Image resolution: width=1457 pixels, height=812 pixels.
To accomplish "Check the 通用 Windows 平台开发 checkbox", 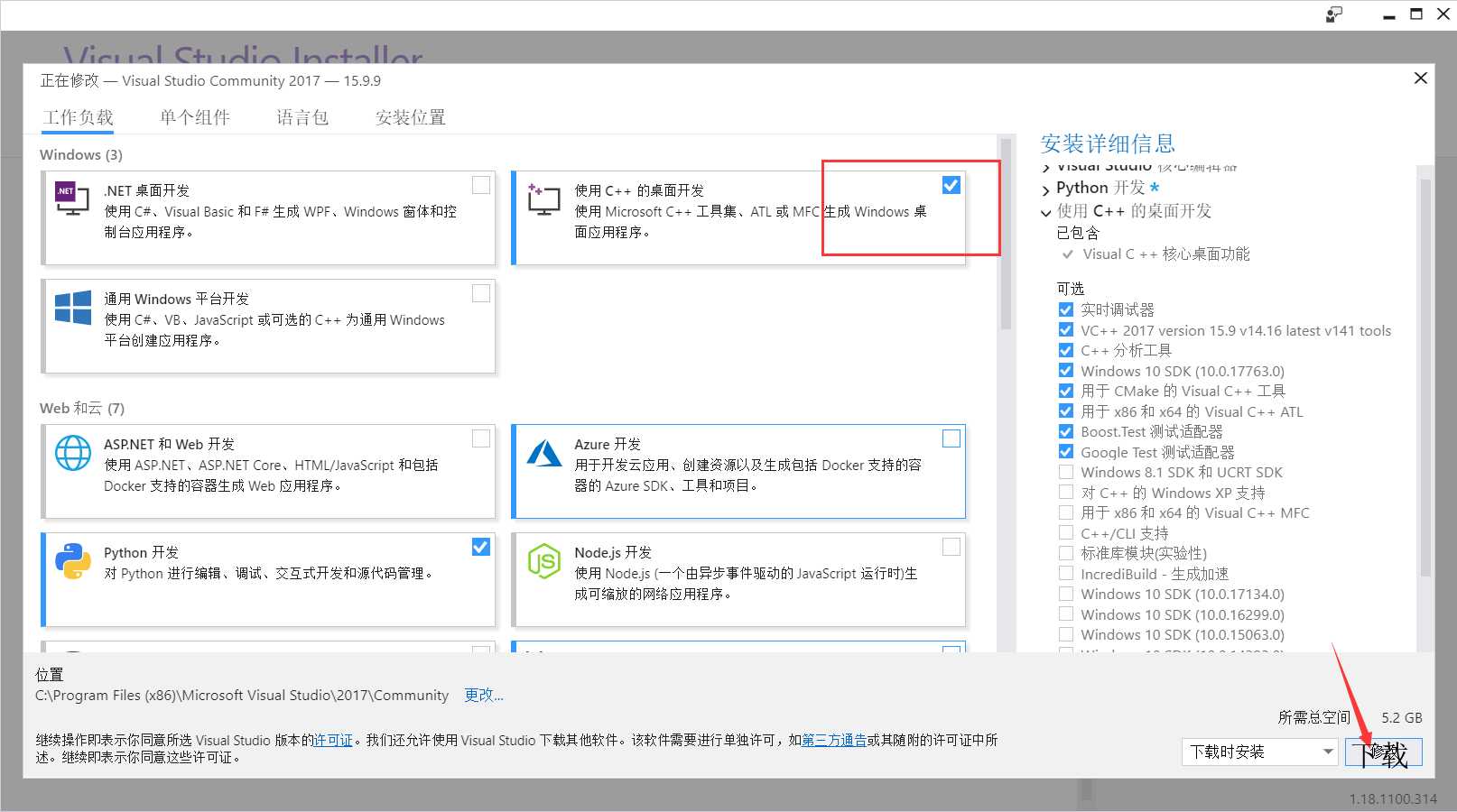I will [x=481, y=293].
